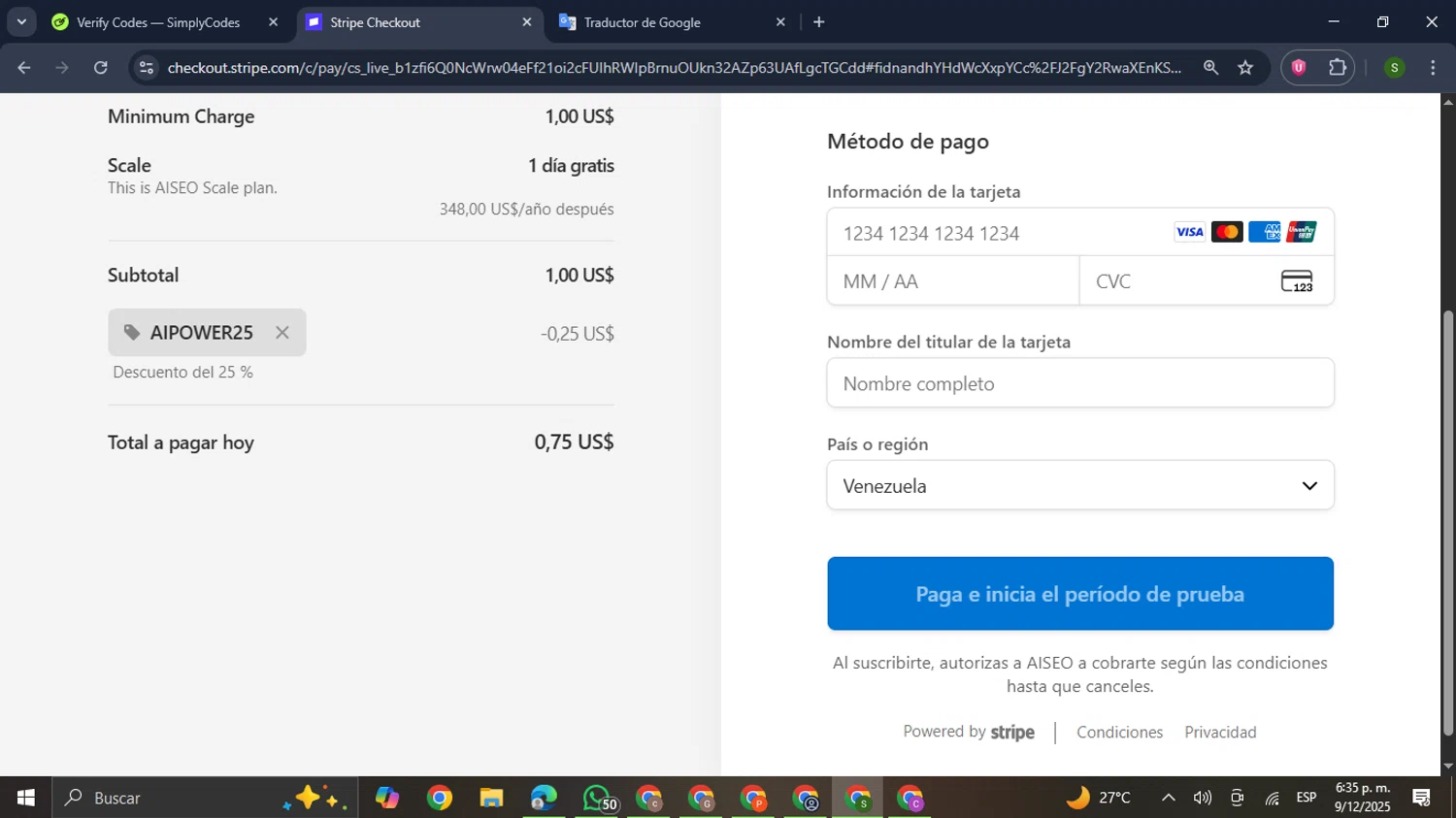Close the Traductor de Google tab

click(x=780, y=22)
